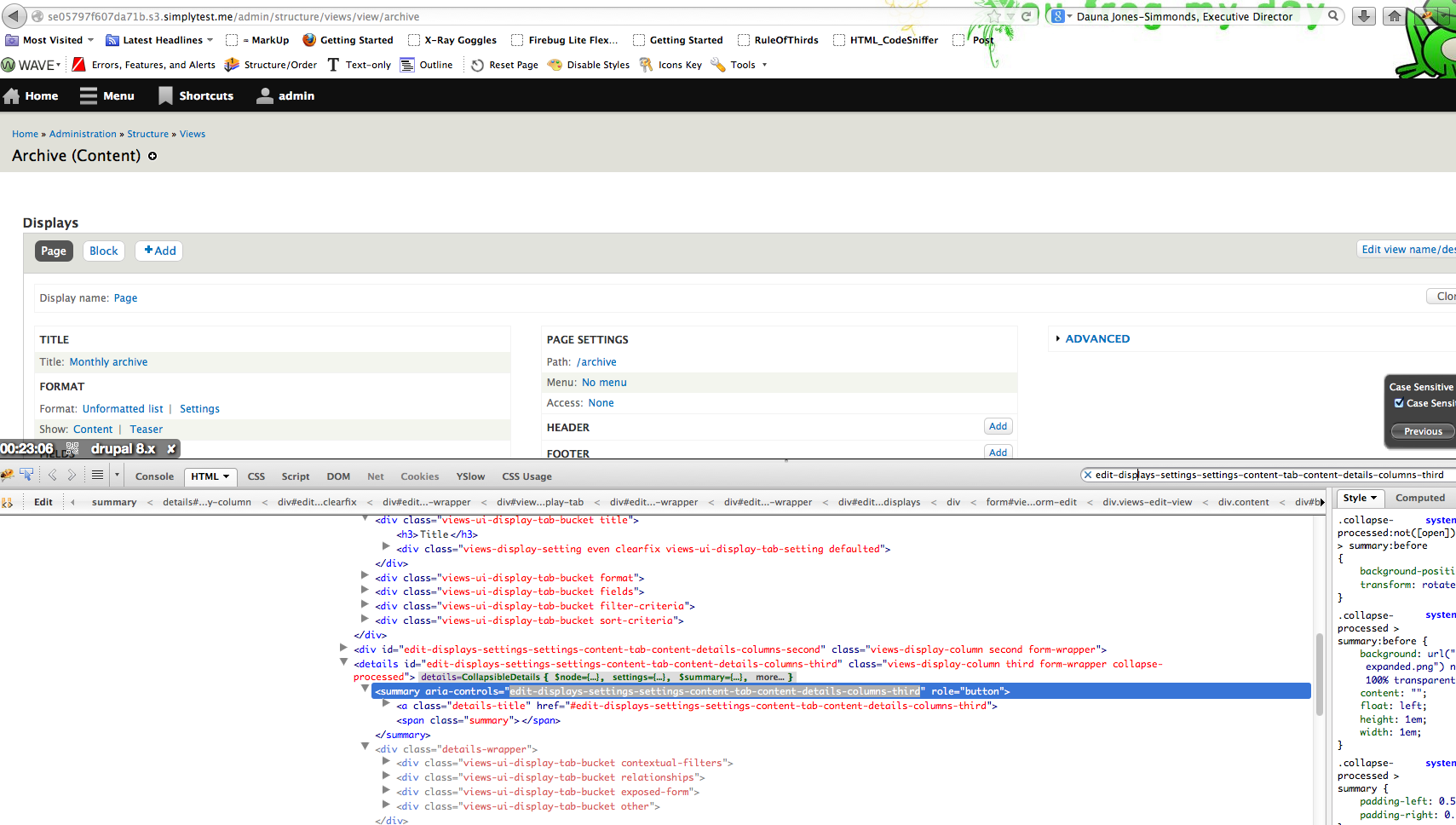Click the /archive path link

click(x=596, y=362)
